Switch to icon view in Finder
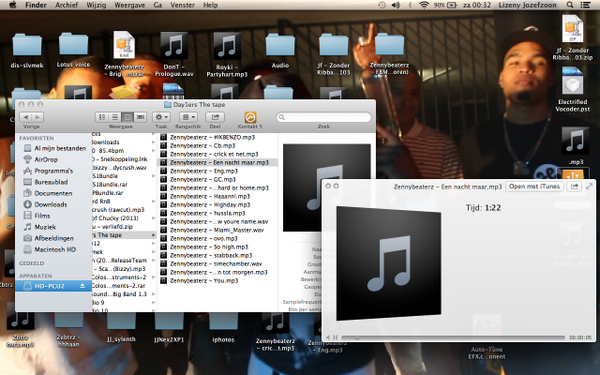Image resolution: width=600 pixels, height=375 pixels. [102, 117]
